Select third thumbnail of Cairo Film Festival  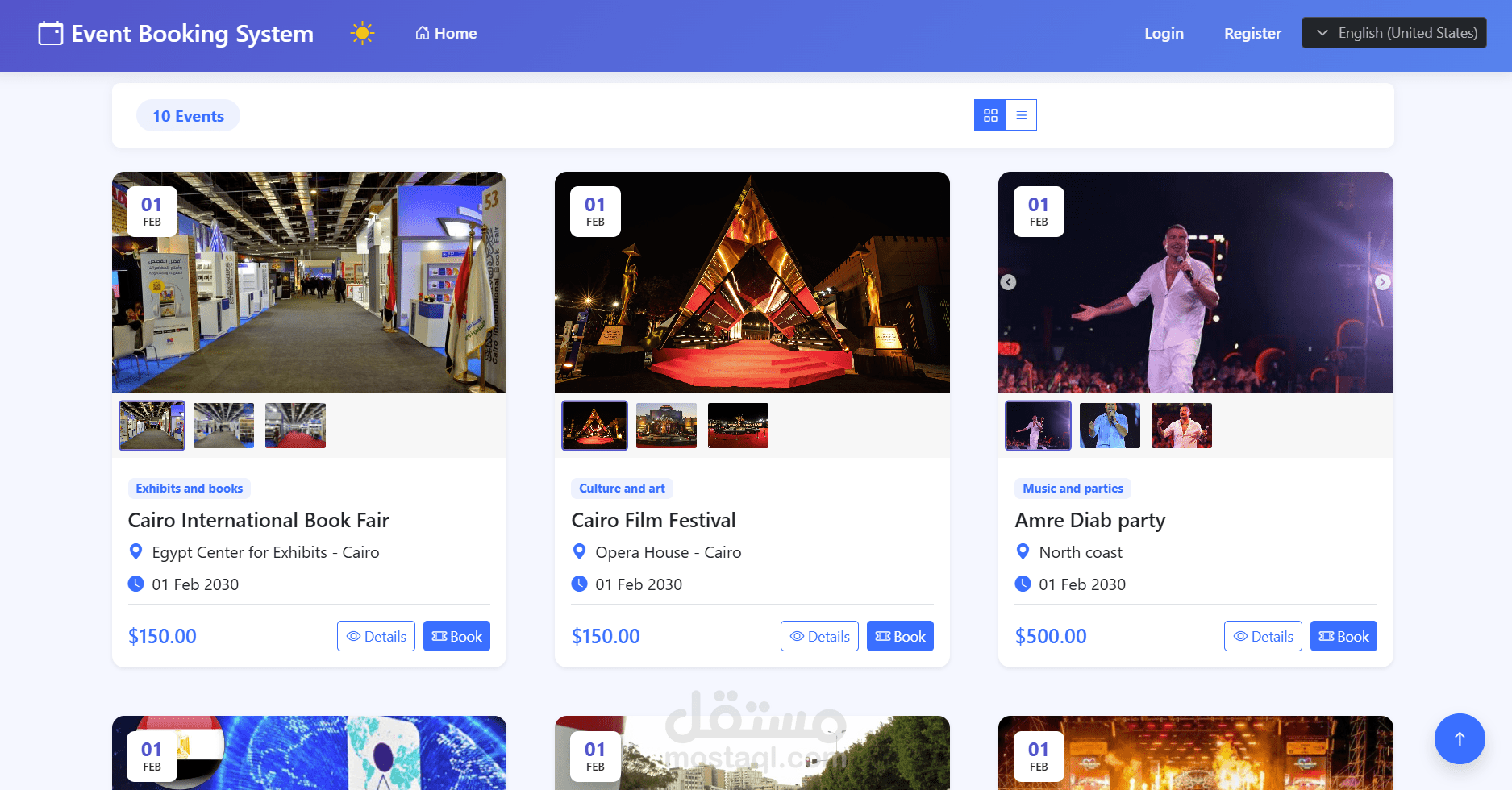[738, 426]
